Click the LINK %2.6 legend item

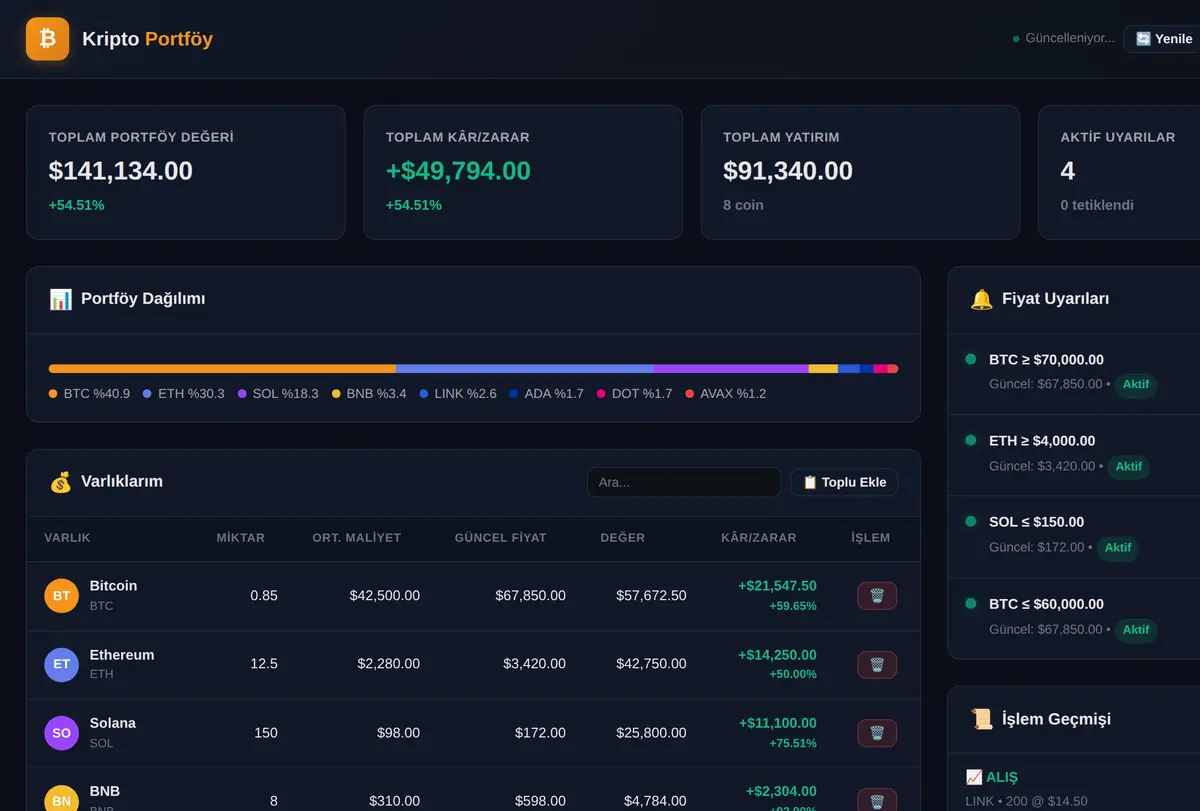(x=458, y=394)
